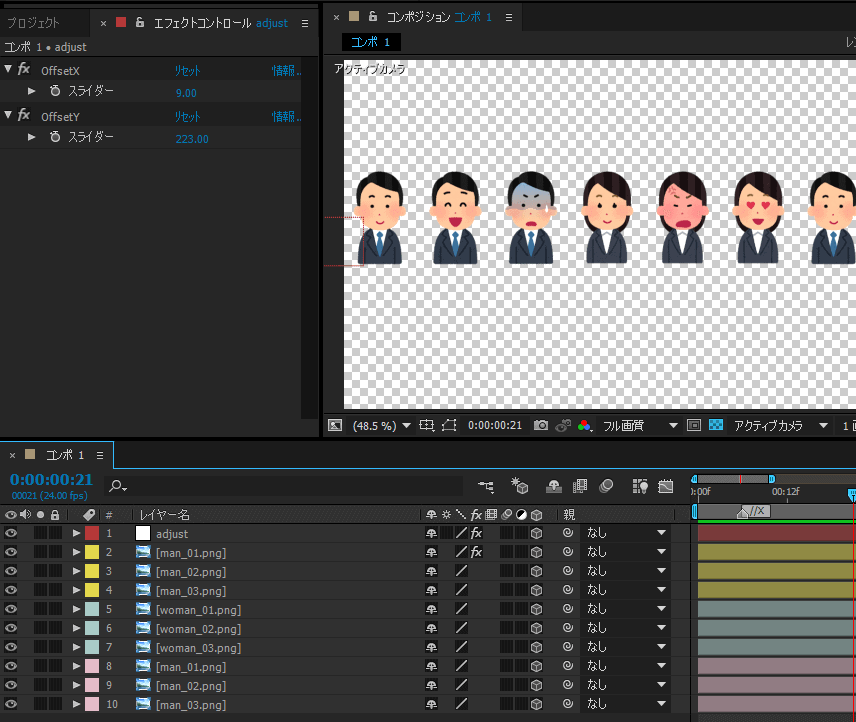This screenshot has height=722, width=856.
Task: Toggle the transparency grid button
Action: click(716, 425)
